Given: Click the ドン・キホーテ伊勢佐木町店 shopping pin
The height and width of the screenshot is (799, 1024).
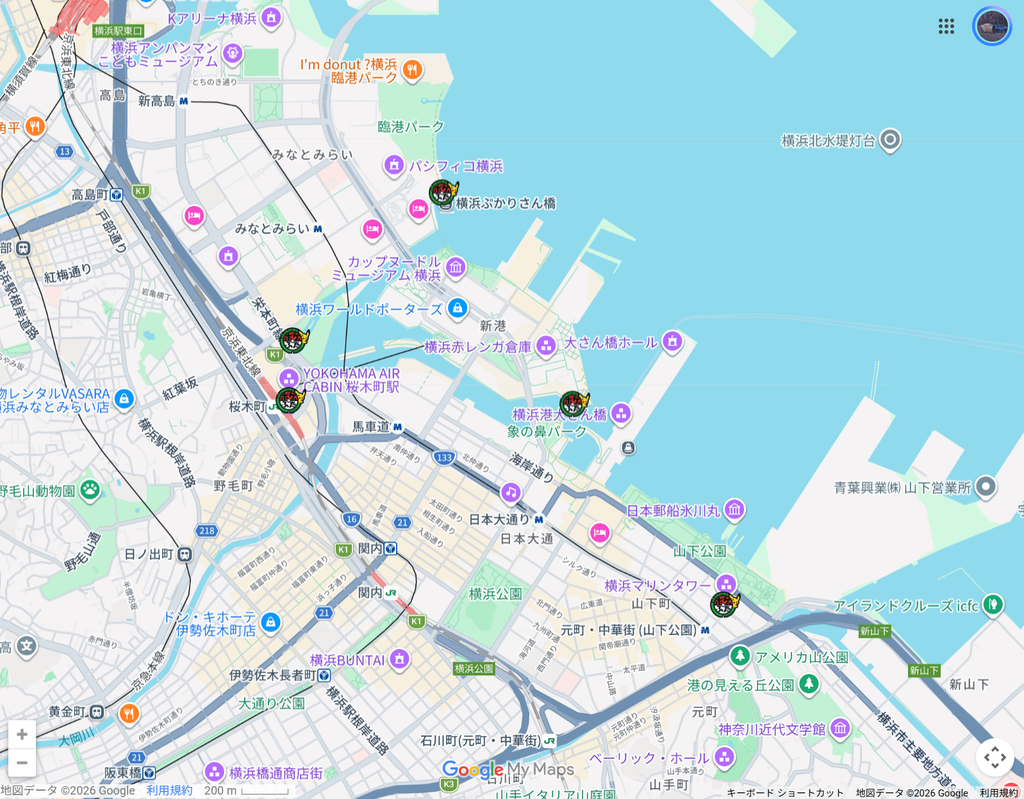Looking at the screenshot, I should coord(271,622).
